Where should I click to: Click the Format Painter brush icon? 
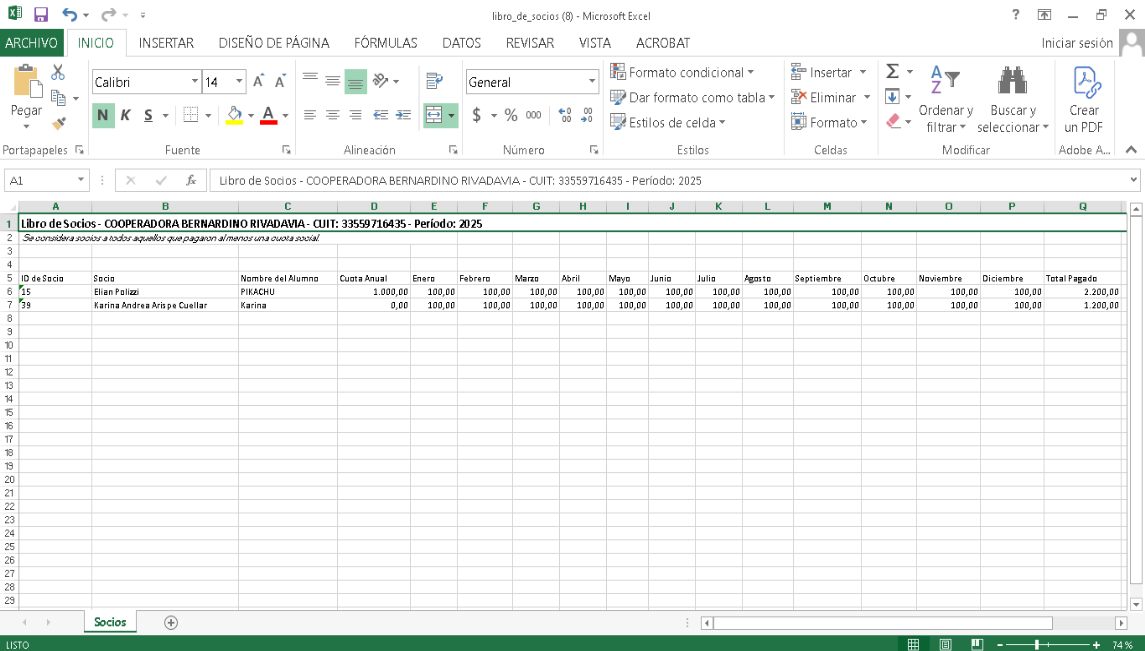tap(58, 124)
